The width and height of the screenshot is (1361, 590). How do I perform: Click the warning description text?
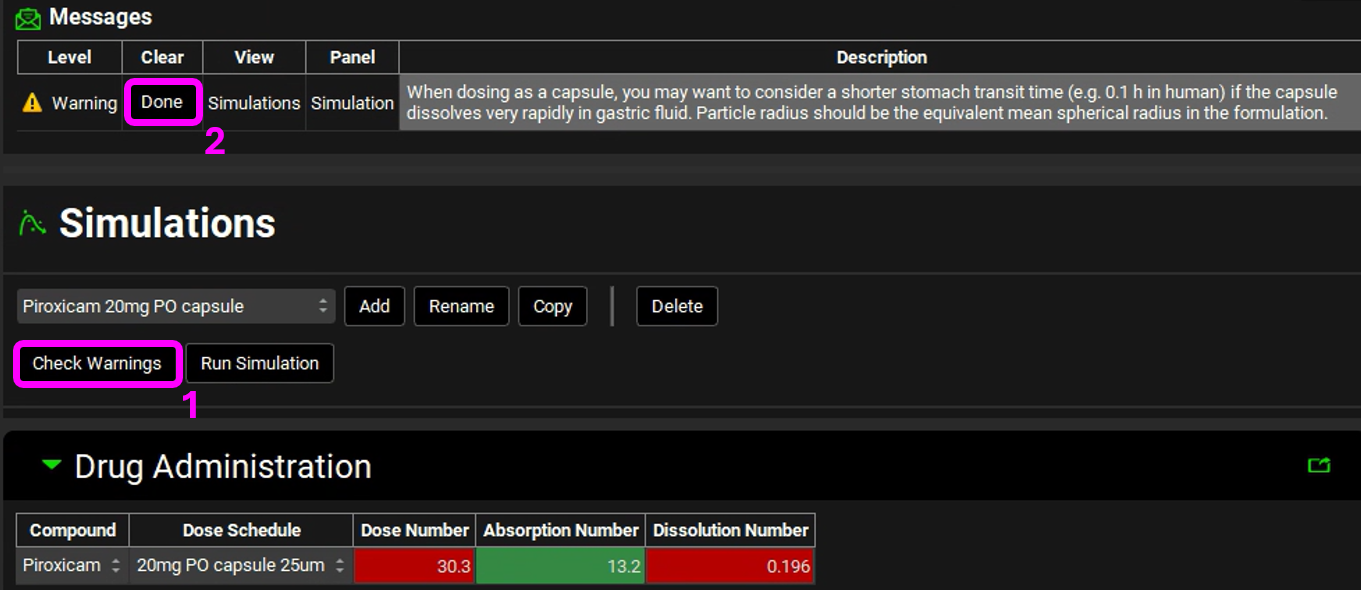(870, 102)
